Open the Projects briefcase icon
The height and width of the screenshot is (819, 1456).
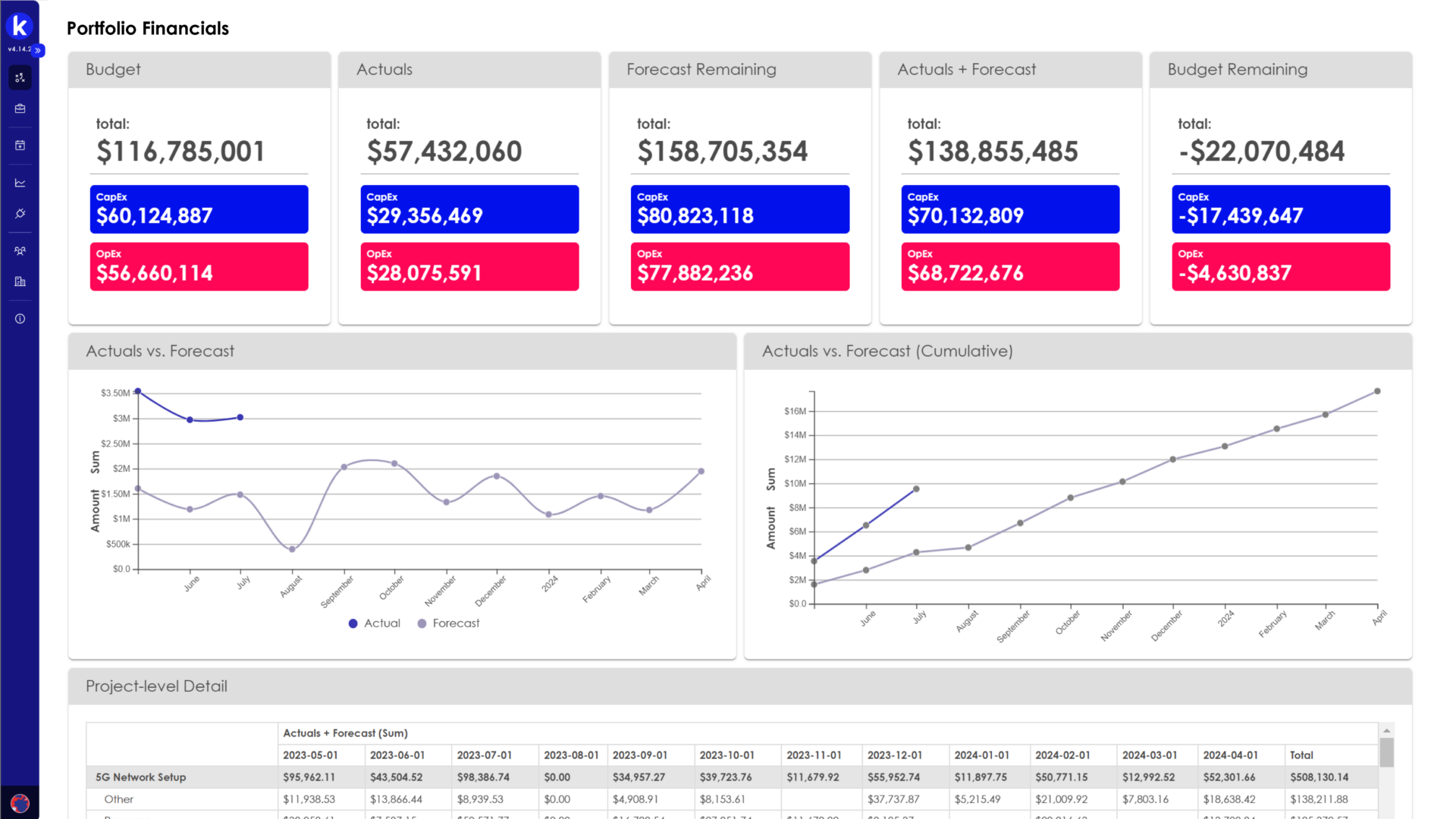coord(20,108)
